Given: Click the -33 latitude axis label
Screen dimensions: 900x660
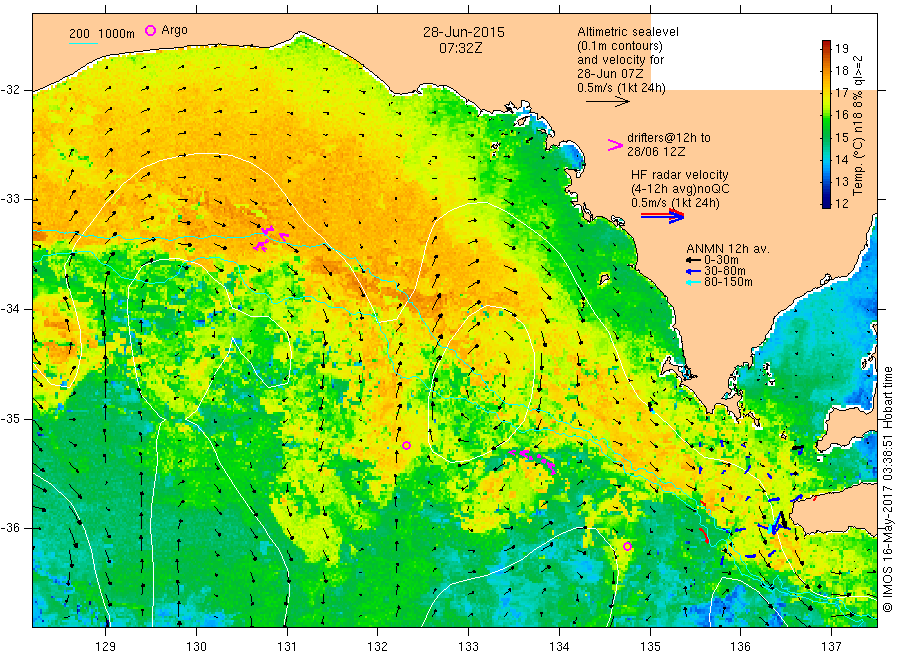Looking at the screenshot, I should click(x=11, y=199).
